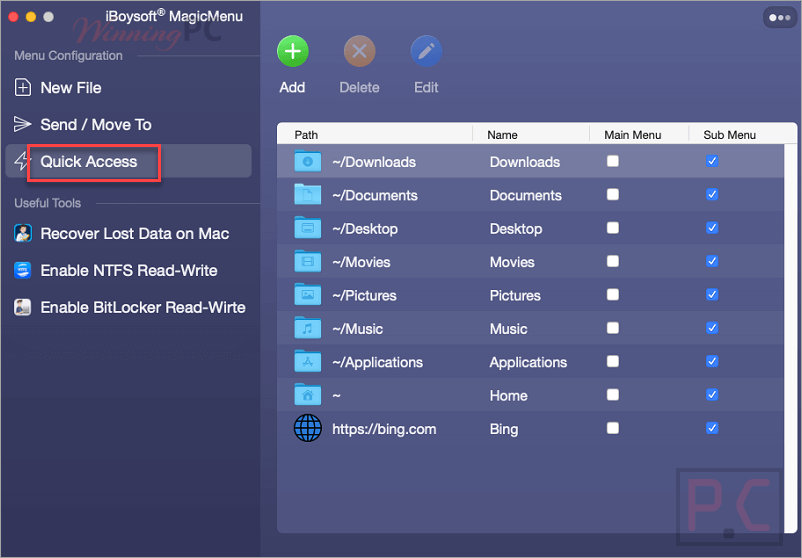Click the green Add button icon

point(293,51)
